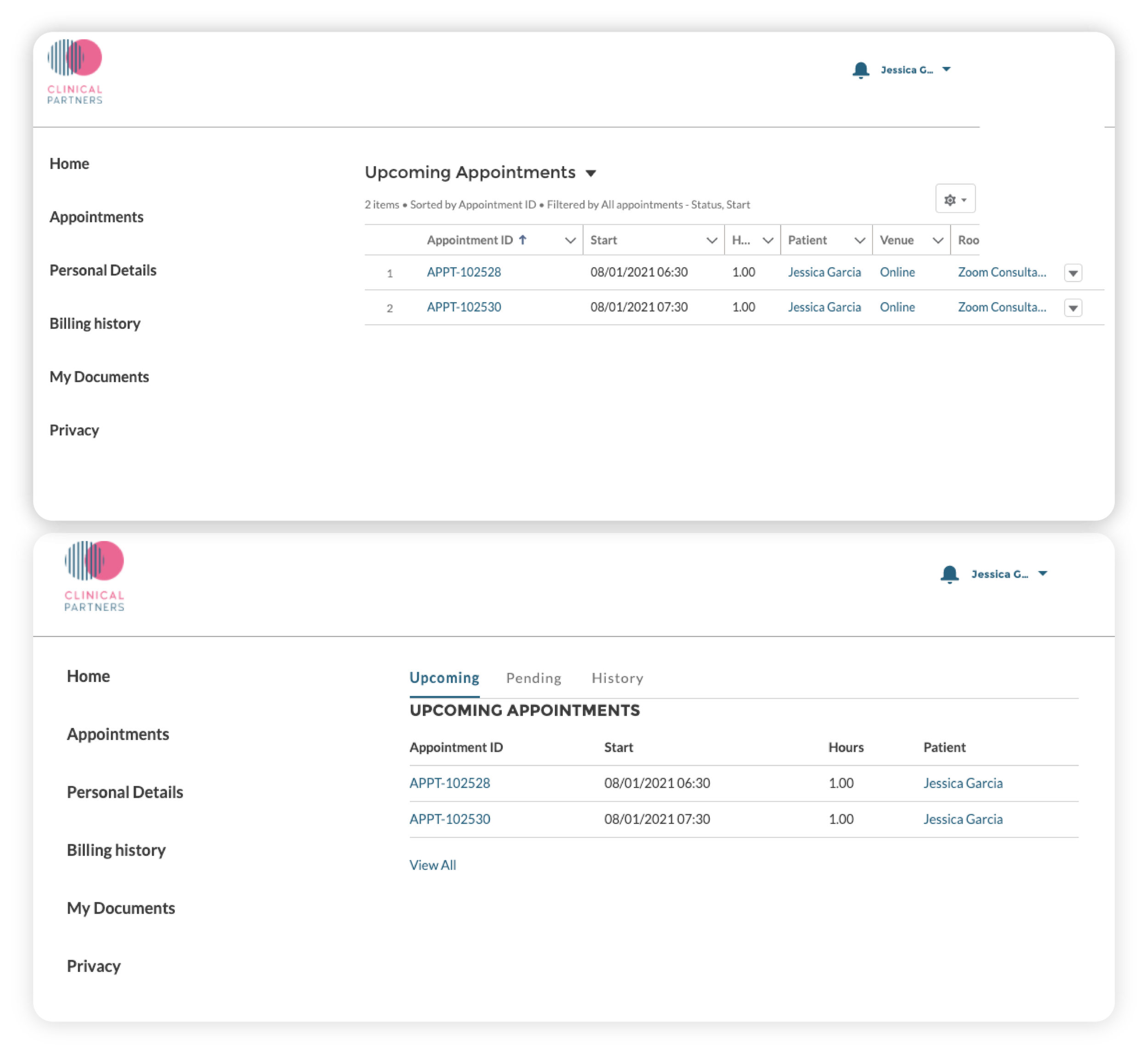Open Start column menu chevron
Viewport: 1148px width, 1056px height.
coord(712,241)
